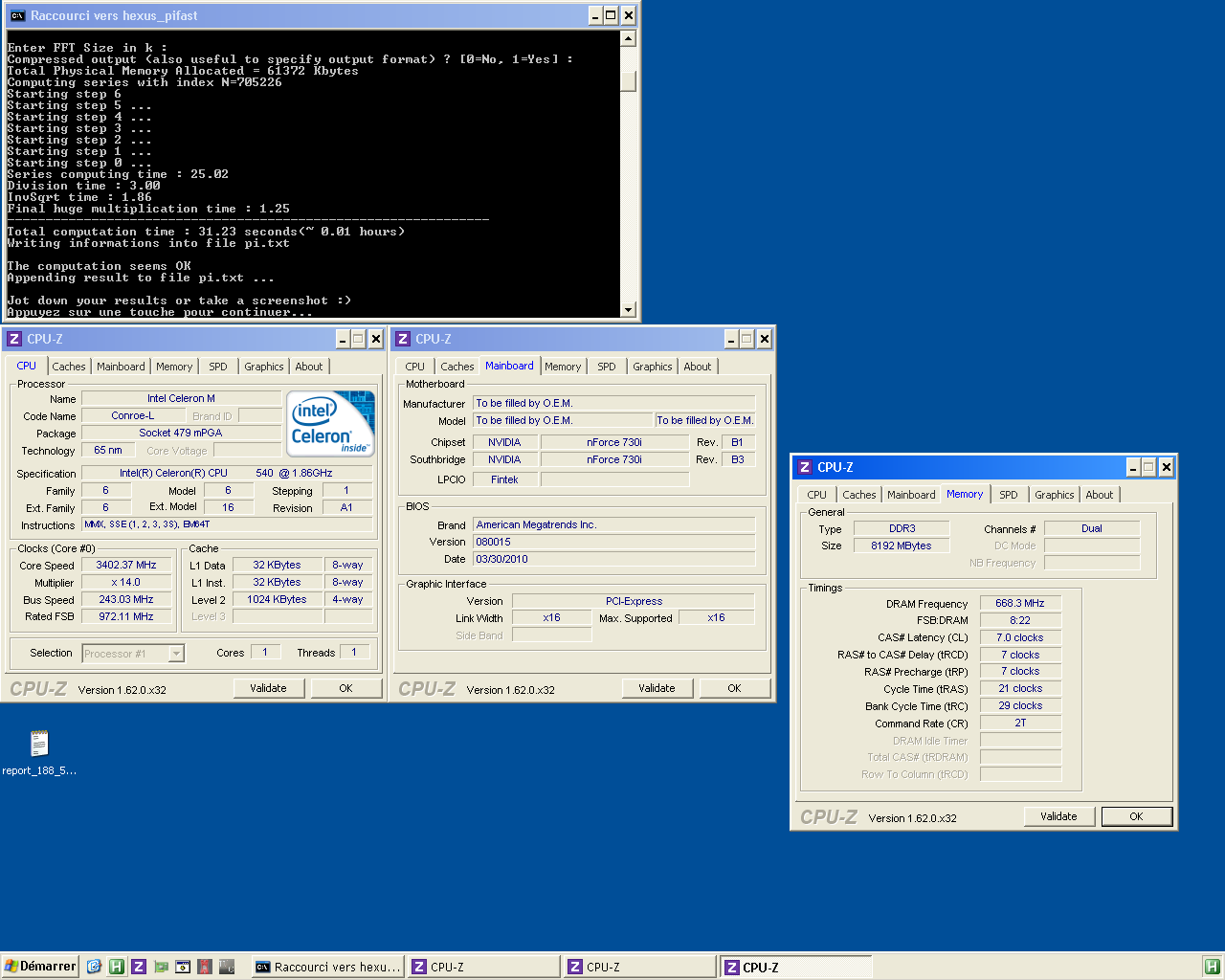The height and width of the screenshot is (980, 1225).
Task: Open the Mainboard tab in the CPU-Z window showing Processor info
Action: pyautogui.click(x=121, y=367)
